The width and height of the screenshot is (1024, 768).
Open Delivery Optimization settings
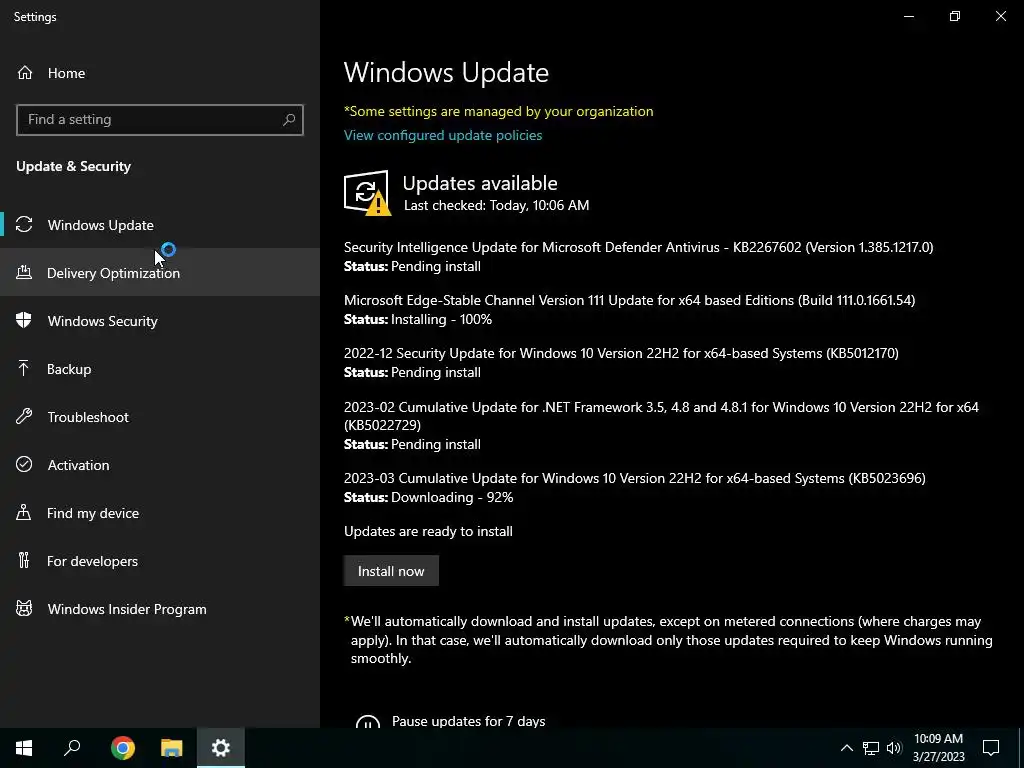coord(160,272)
